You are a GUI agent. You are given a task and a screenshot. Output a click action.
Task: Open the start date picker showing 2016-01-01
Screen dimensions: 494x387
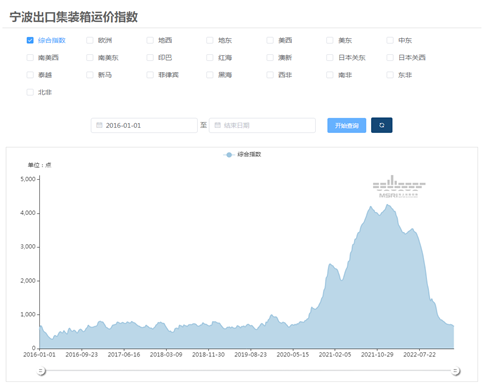click(144, 125)
